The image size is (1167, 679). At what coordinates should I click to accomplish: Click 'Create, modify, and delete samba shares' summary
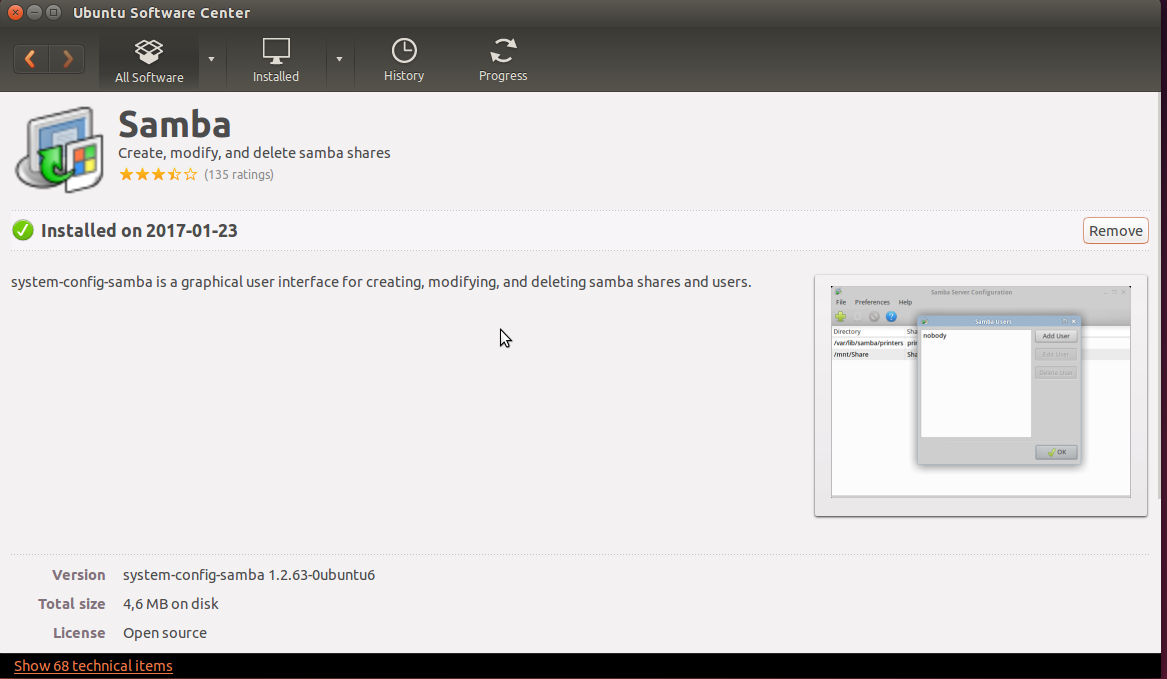point(254,153)
